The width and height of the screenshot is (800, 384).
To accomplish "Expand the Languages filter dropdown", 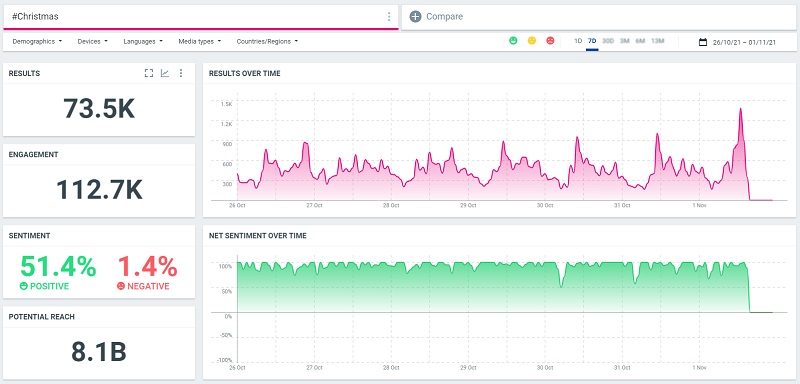I will tap(143, 42).
